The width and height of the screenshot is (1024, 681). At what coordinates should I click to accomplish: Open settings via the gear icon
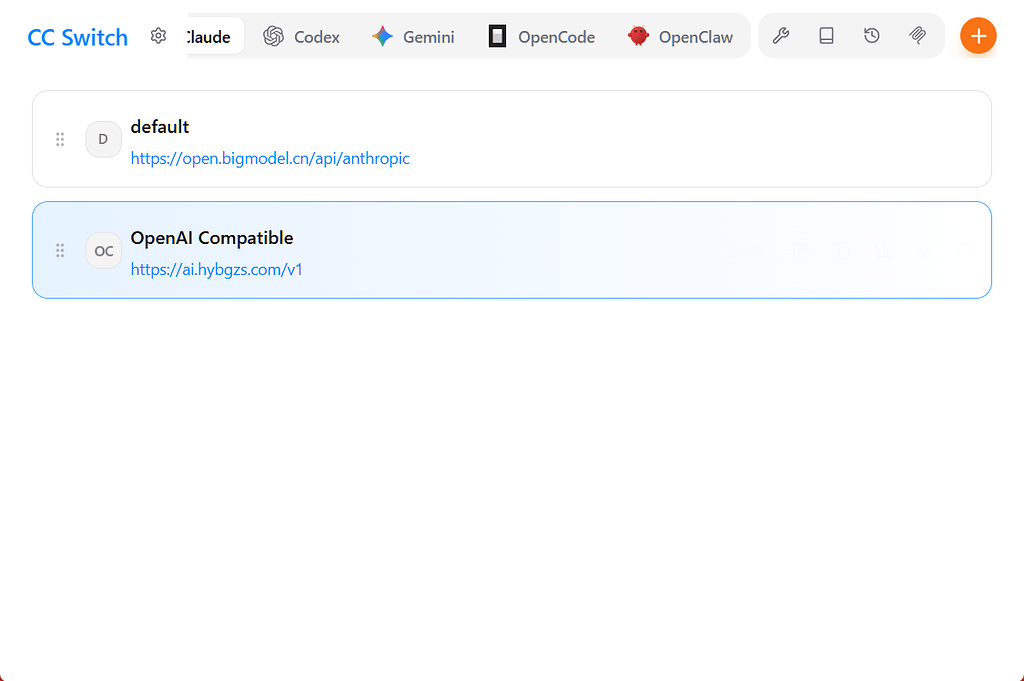click(158, 36)
